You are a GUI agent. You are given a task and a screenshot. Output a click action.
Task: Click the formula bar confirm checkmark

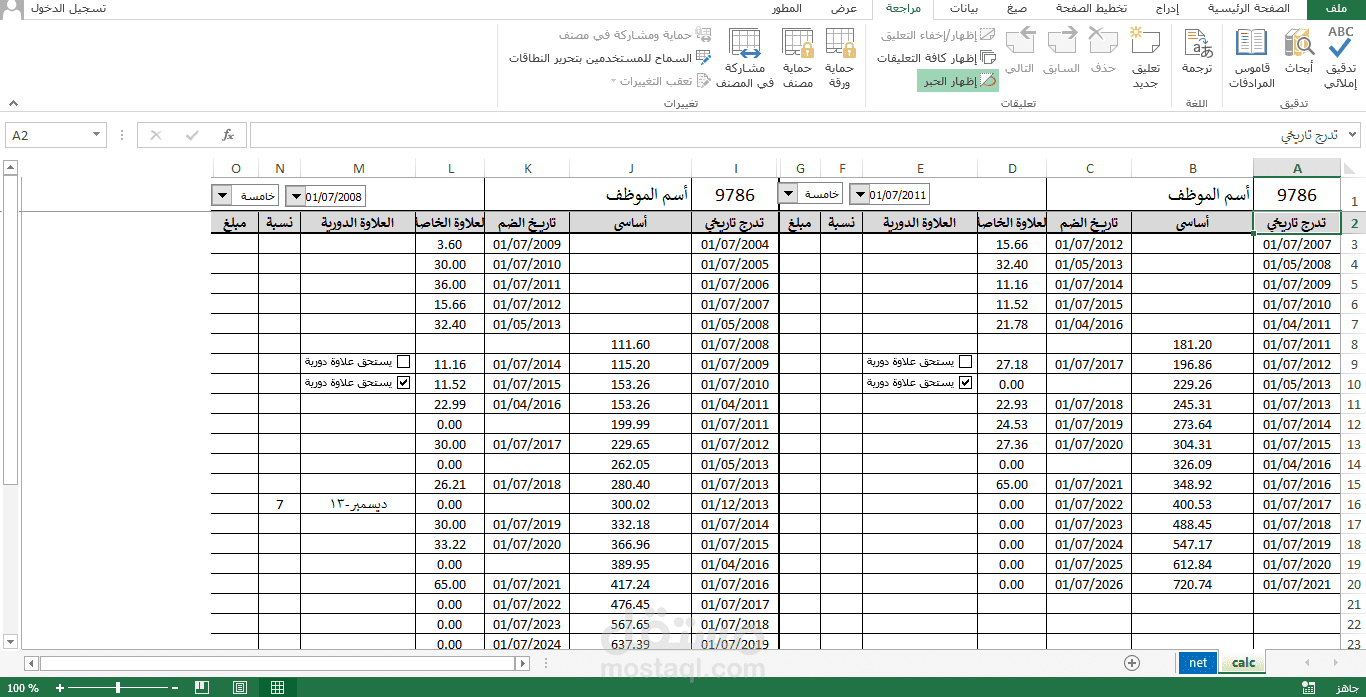tap(192, 135)
